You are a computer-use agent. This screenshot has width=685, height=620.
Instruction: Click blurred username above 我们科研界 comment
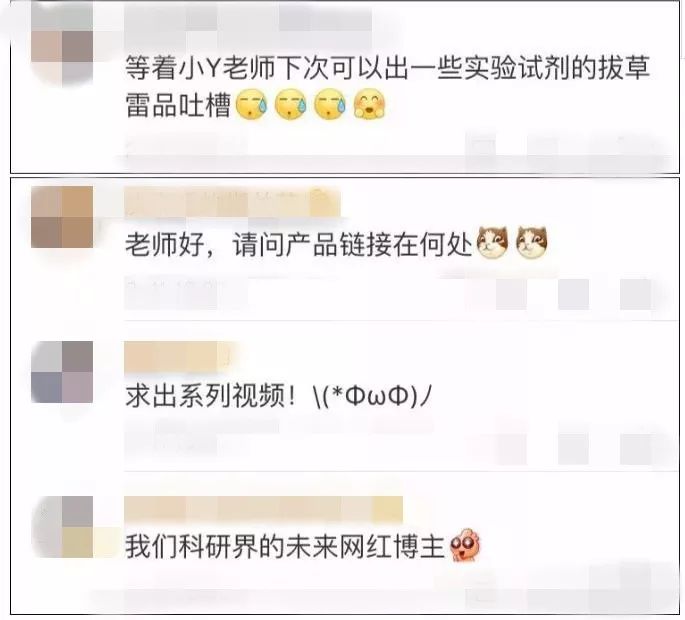[x=263, y=509]
